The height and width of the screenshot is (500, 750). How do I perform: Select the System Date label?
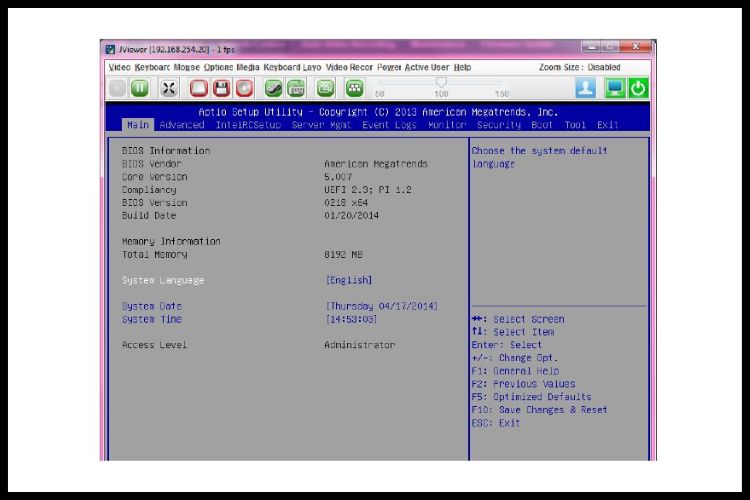tap(152, 306)
